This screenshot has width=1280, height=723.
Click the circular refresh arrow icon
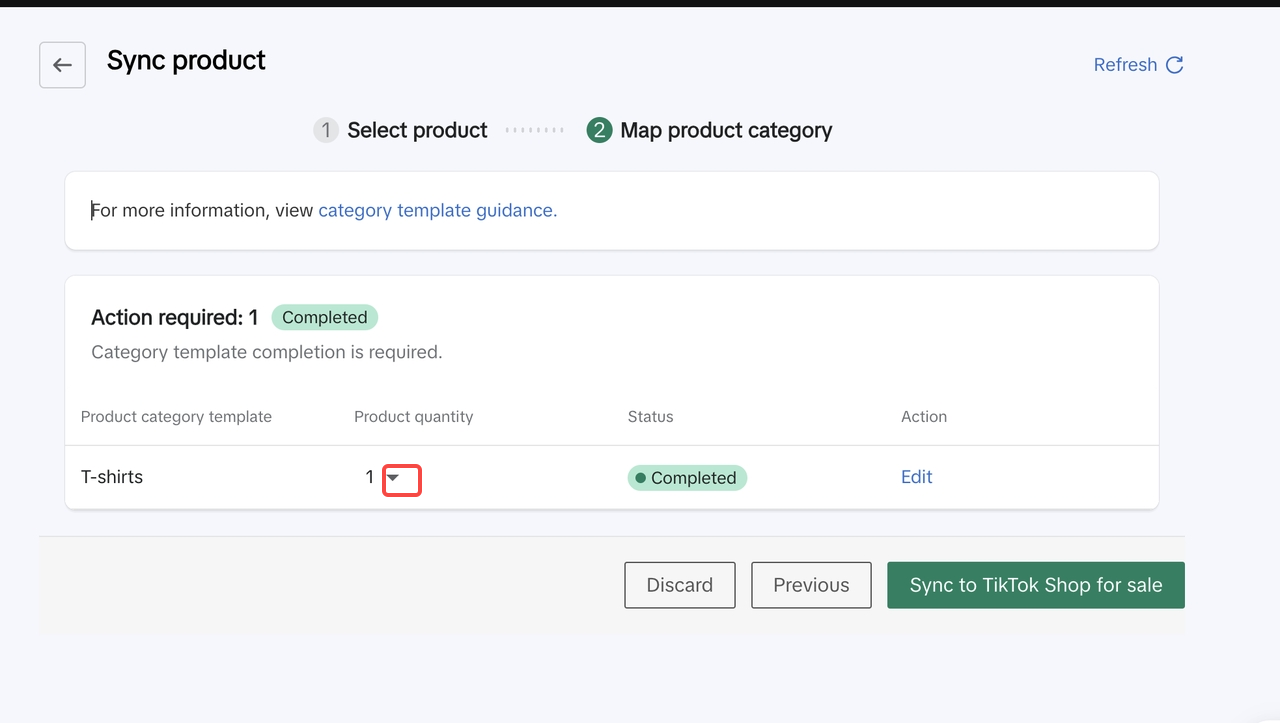tap(1175, 65)
